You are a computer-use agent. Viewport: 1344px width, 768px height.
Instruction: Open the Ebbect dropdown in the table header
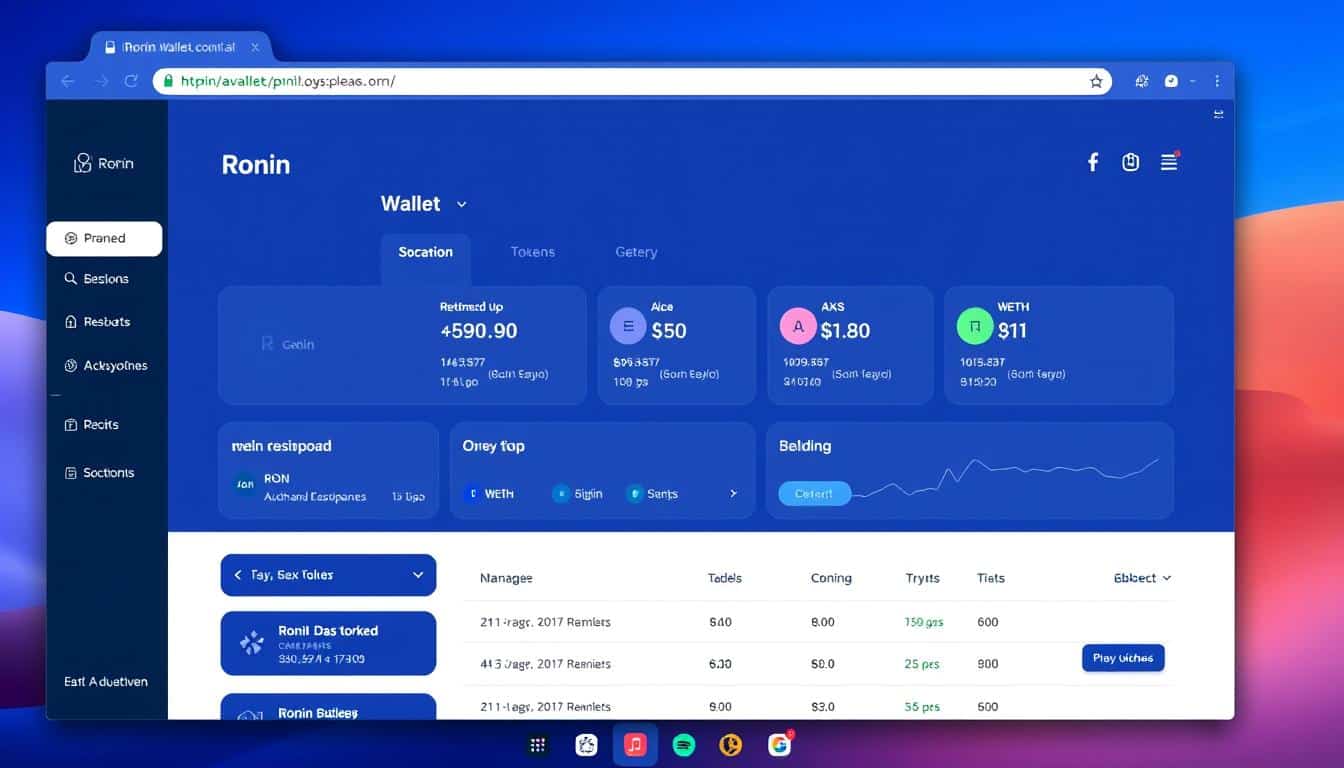coord(1142,578)
